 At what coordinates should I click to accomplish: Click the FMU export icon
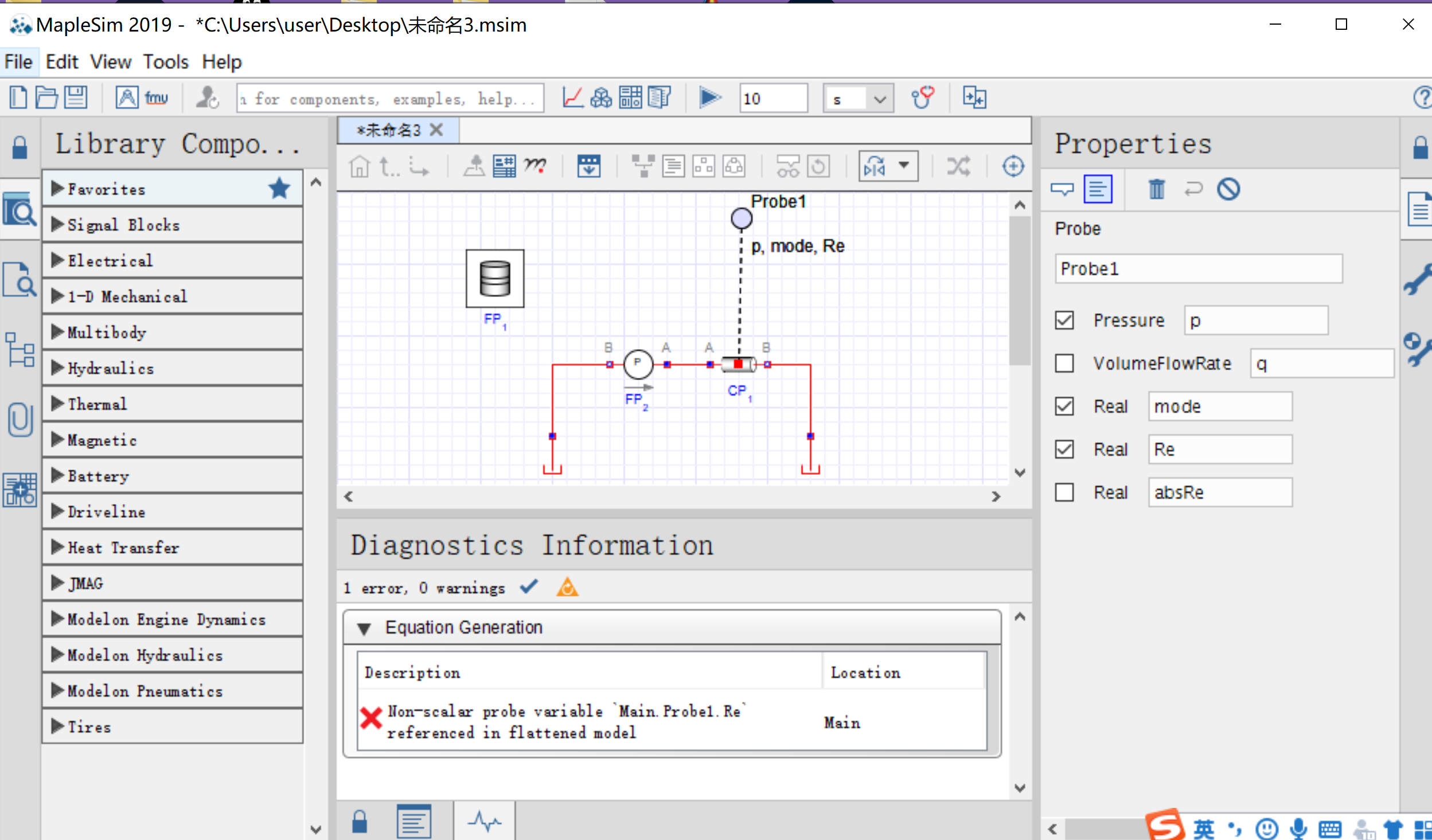coord(156,98)
